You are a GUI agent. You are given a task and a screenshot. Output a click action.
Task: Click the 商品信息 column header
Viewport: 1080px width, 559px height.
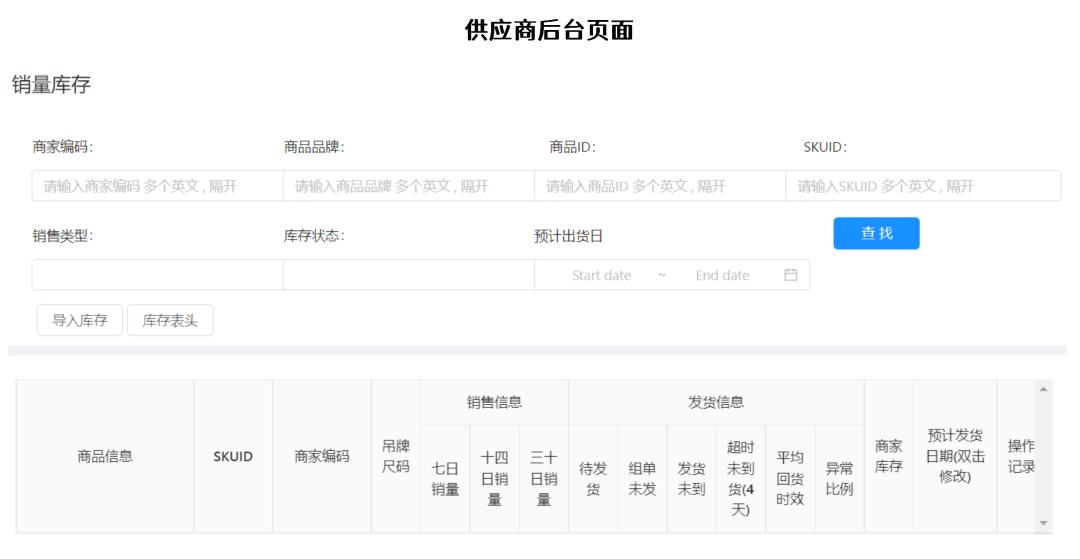(x=105, y=456)
